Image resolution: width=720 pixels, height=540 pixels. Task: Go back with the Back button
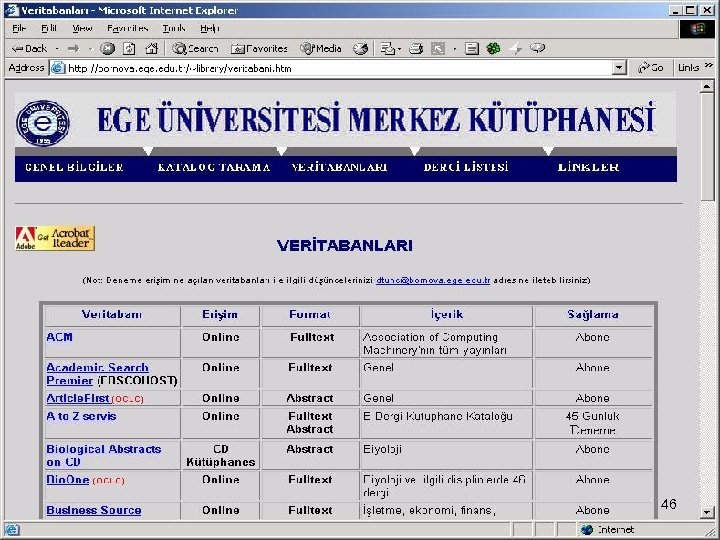pyautogui.click(x=29, y=48)
